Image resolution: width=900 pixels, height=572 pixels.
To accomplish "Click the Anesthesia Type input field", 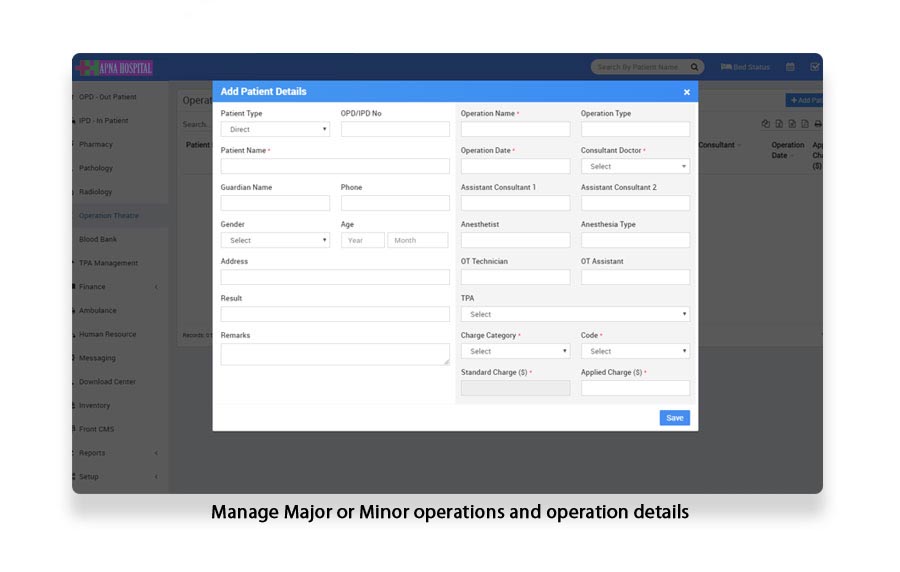I will click(635, 240).
